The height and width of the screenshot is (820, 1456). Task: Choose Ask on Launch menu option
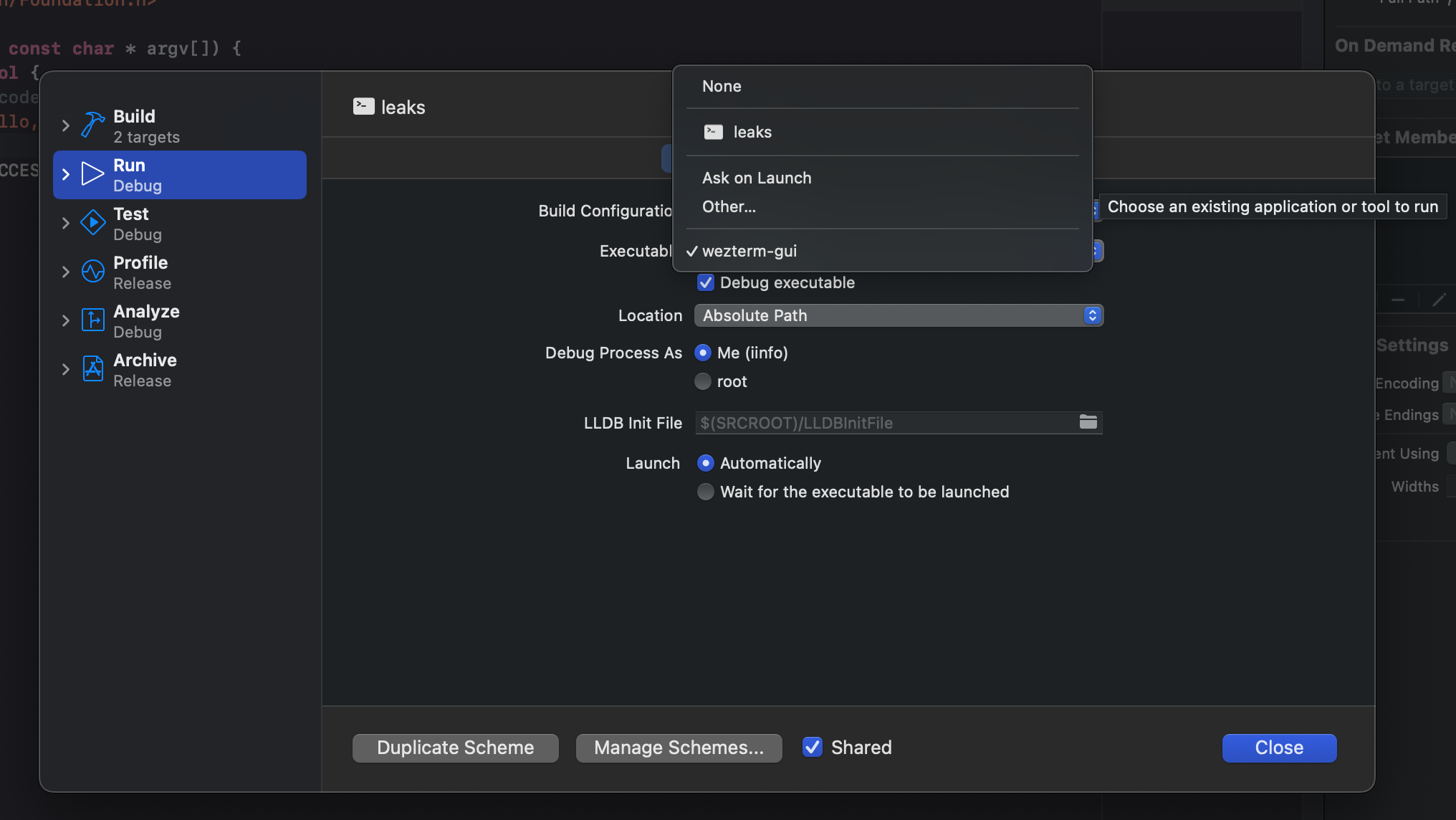[757, 178]
